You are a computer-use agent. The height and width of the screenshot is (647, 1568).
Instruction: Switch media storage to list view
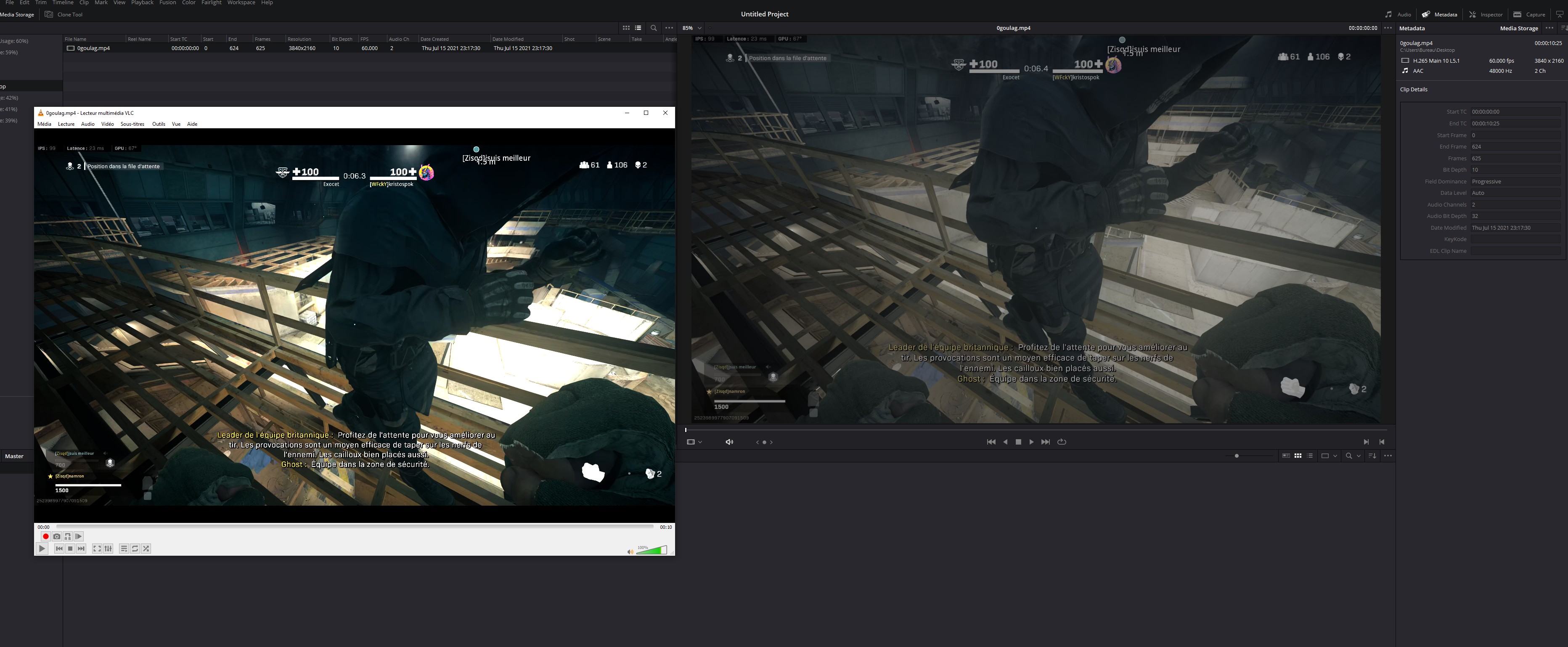pos(638,27)
